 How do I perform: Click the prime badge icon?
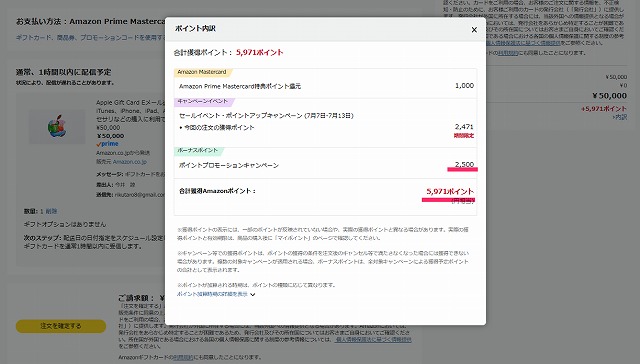click(x=107, y=144)
